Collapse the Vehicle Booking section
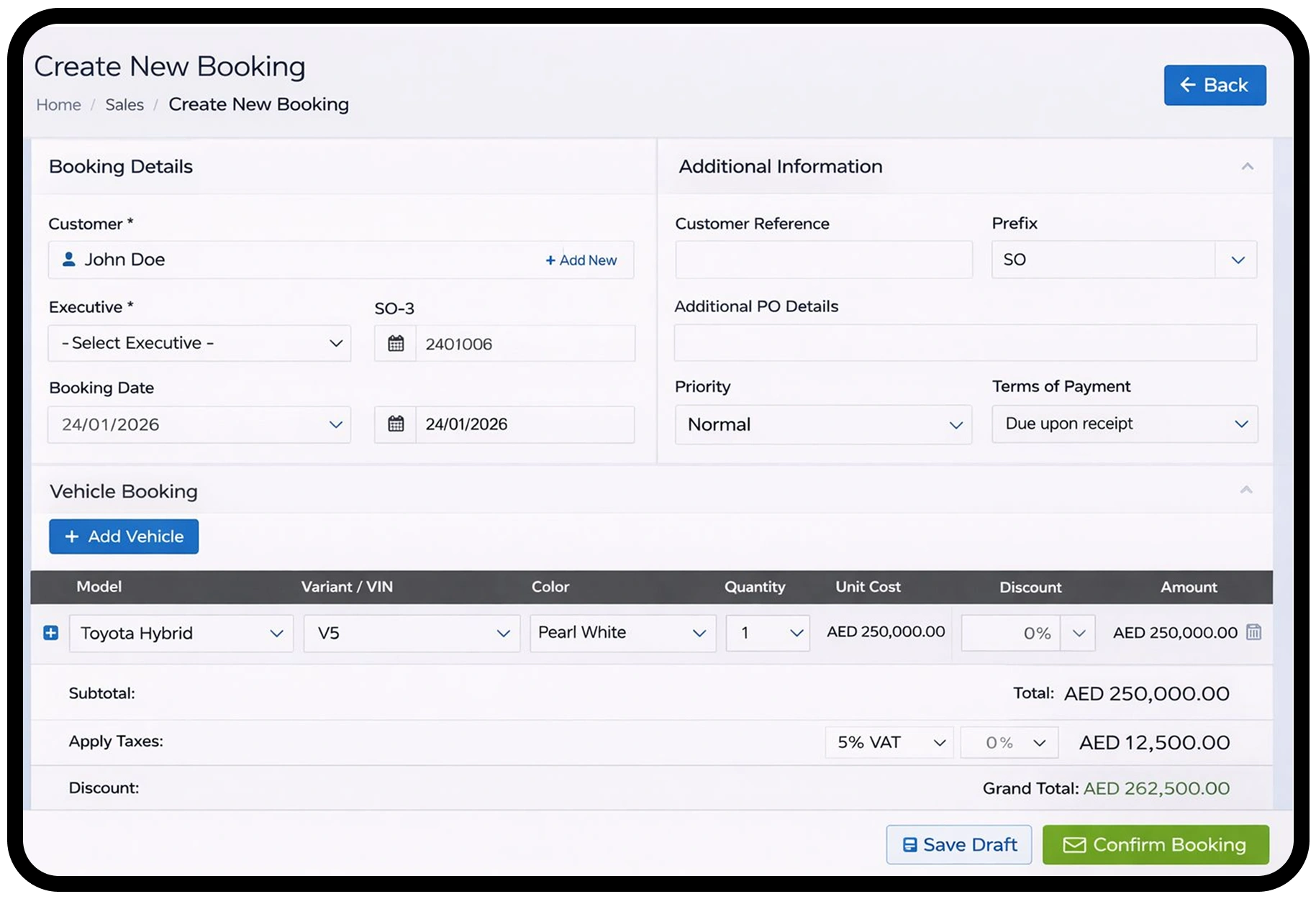Viewport: 1316px width, 899px height. click(x=1246, y=490)
